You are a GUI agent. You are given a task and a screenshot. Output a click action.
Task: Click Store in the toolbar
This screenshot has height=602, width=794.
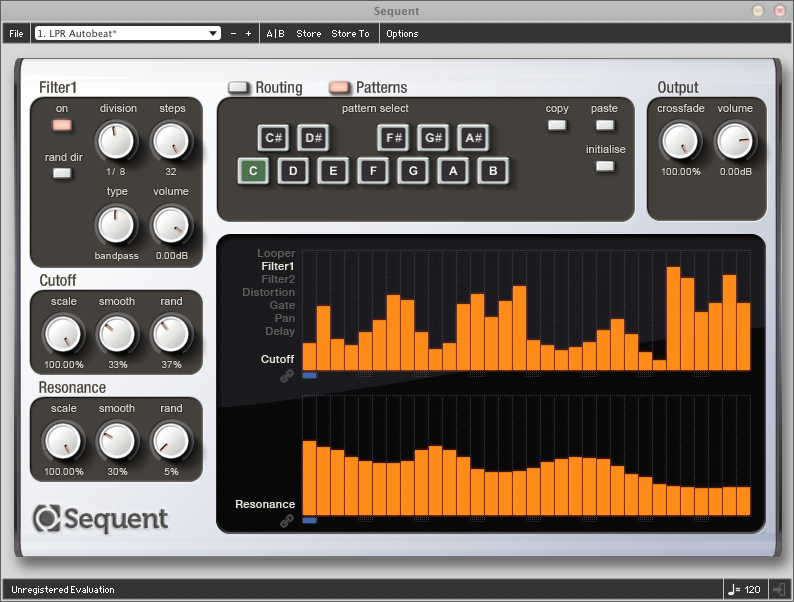point(309,33)
